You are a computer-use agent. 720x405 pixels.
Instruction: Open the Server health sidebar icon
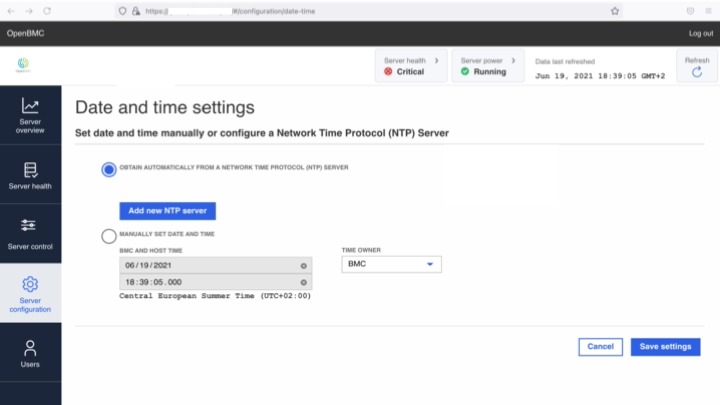(x=30, y=170)
